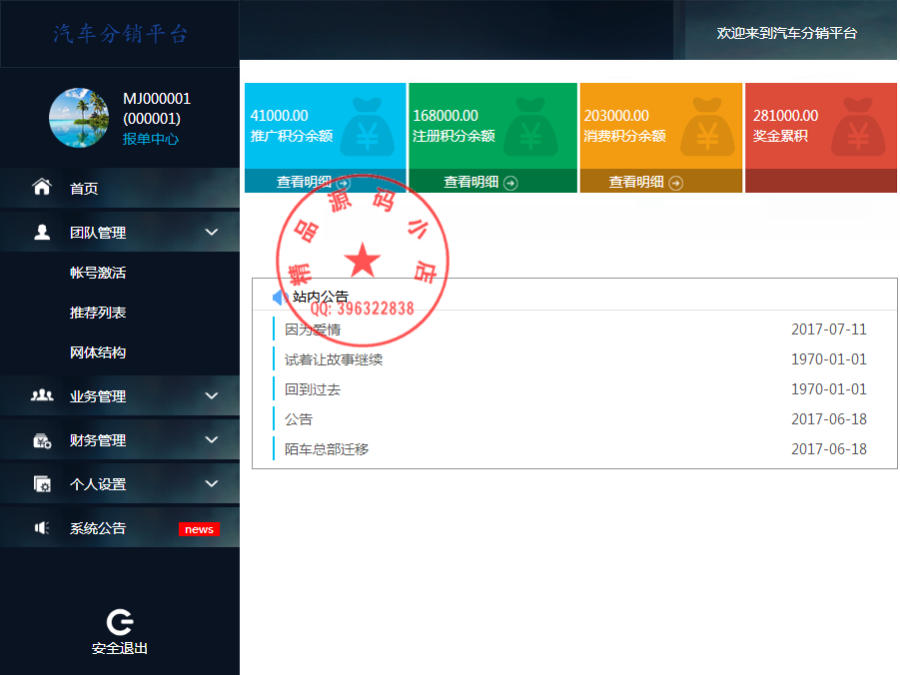This screenshot has height=675, width=900.
Task: Click the MJ000001 profile avatar picture
Action: 79,117
